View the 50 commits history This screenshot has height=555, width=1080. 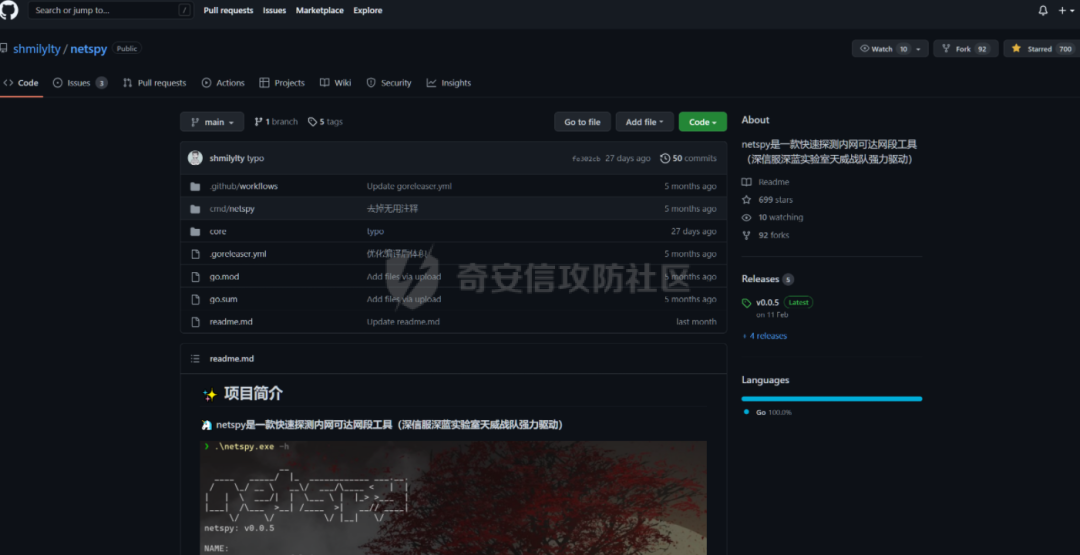click(688, 158)
